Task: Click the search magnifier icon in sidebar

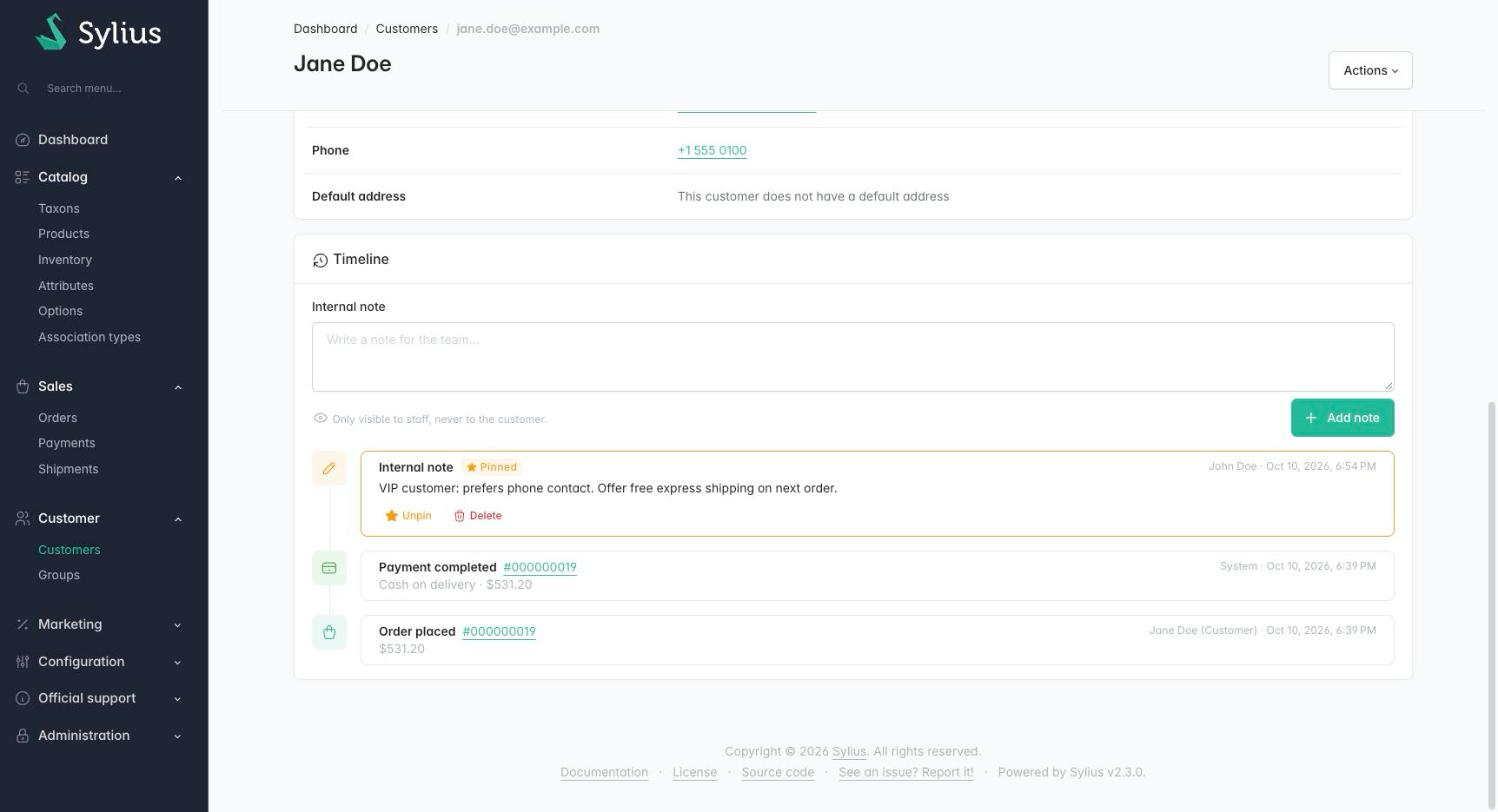Action: 23,88
